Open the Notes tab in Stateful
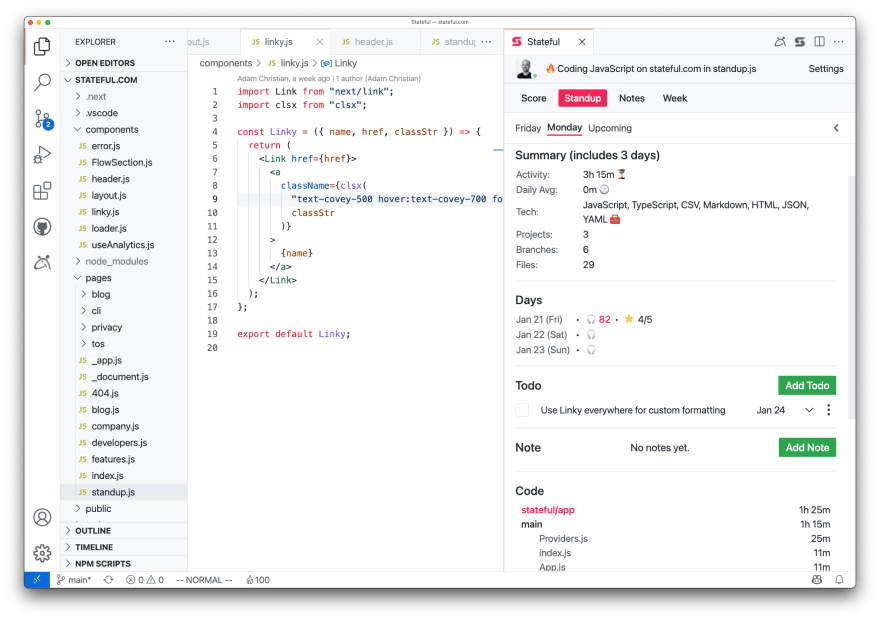The image size is (880, 620). [x=631, y=98]
